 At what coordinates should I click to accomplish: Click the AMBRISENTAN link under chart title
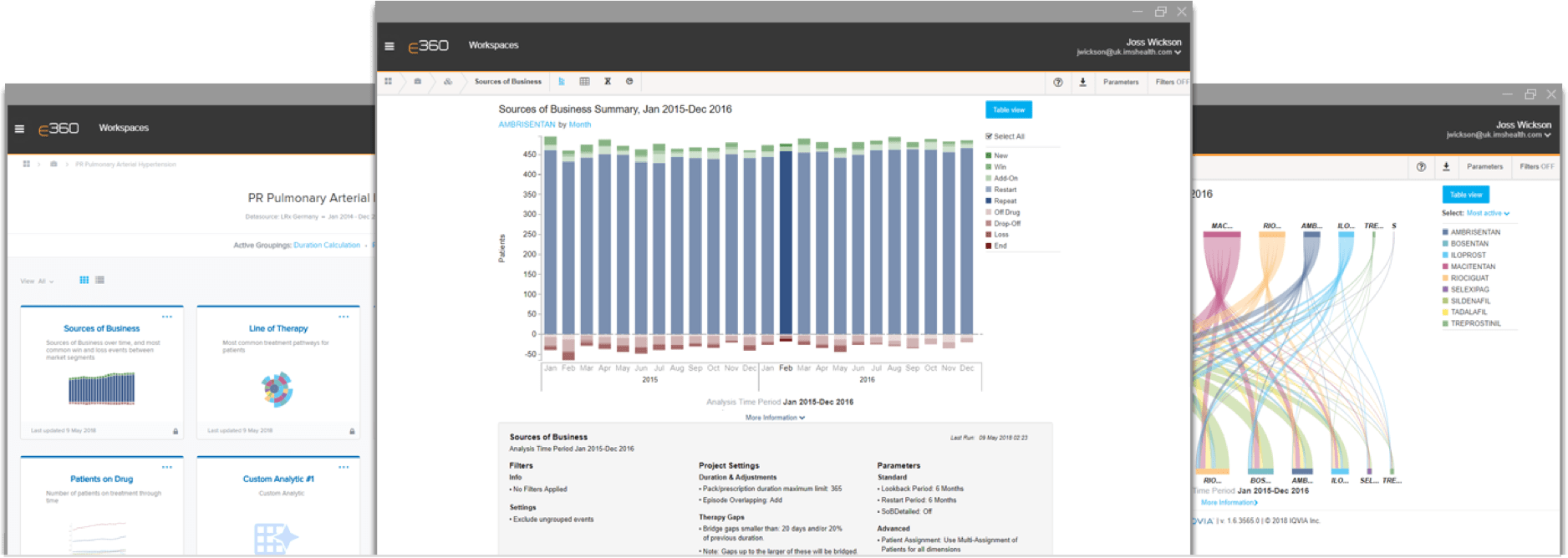click(x=527, y=124)
